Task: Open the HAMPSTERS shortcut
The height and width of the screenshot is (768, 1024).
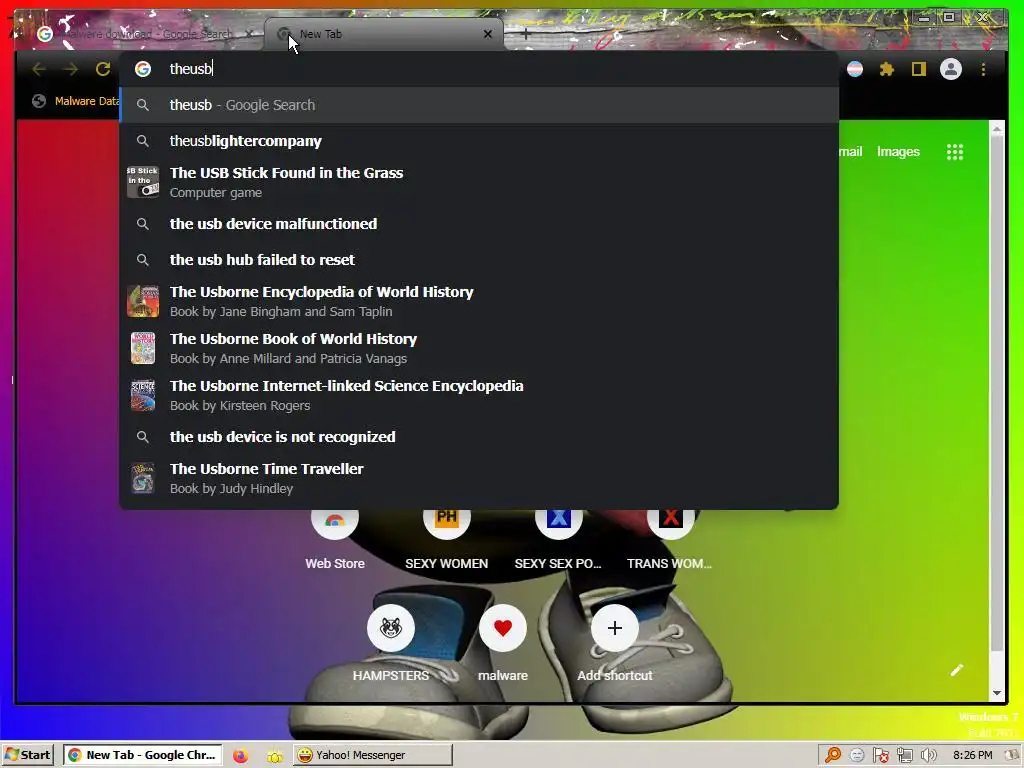Action: click(391, 643)
